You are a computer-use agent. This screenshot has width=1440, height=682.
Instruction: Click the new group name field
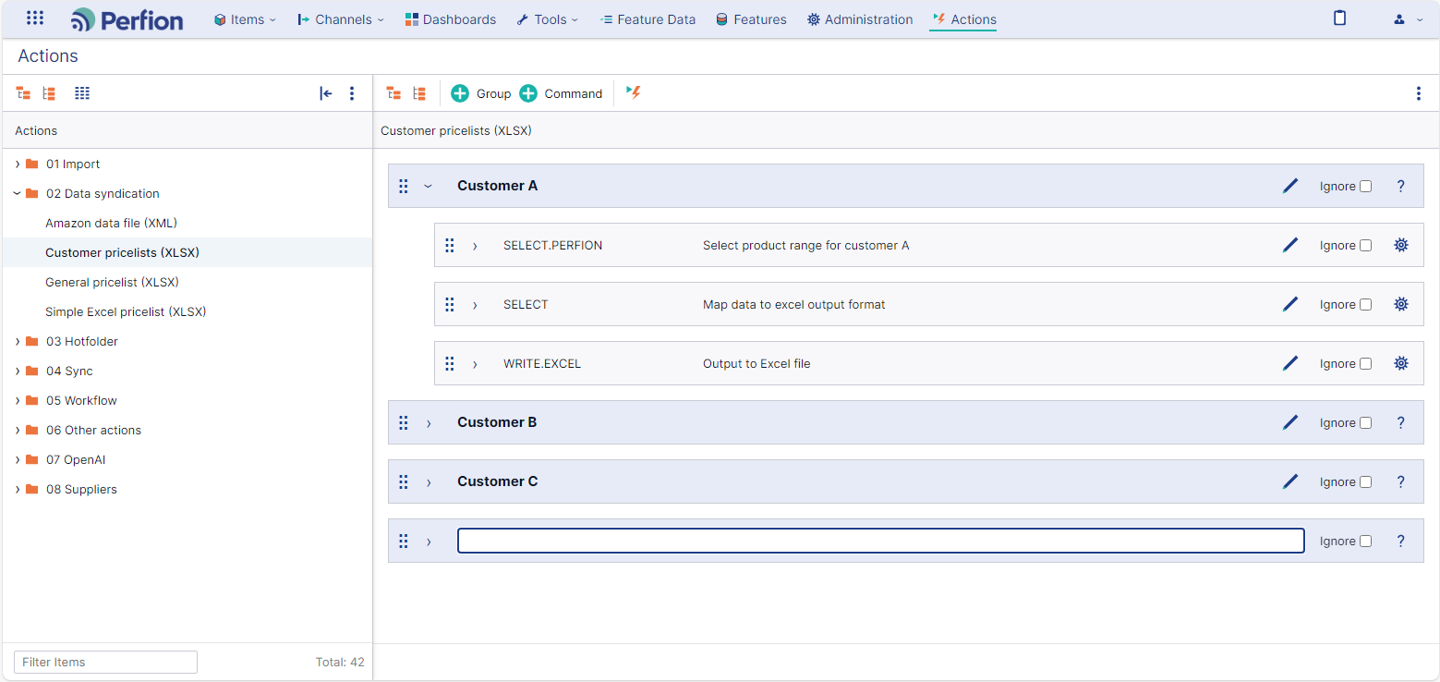[x=881, y=541]
